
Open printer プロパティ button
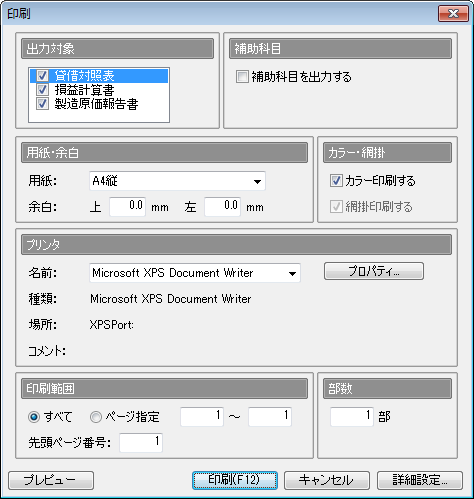point(374,271)
